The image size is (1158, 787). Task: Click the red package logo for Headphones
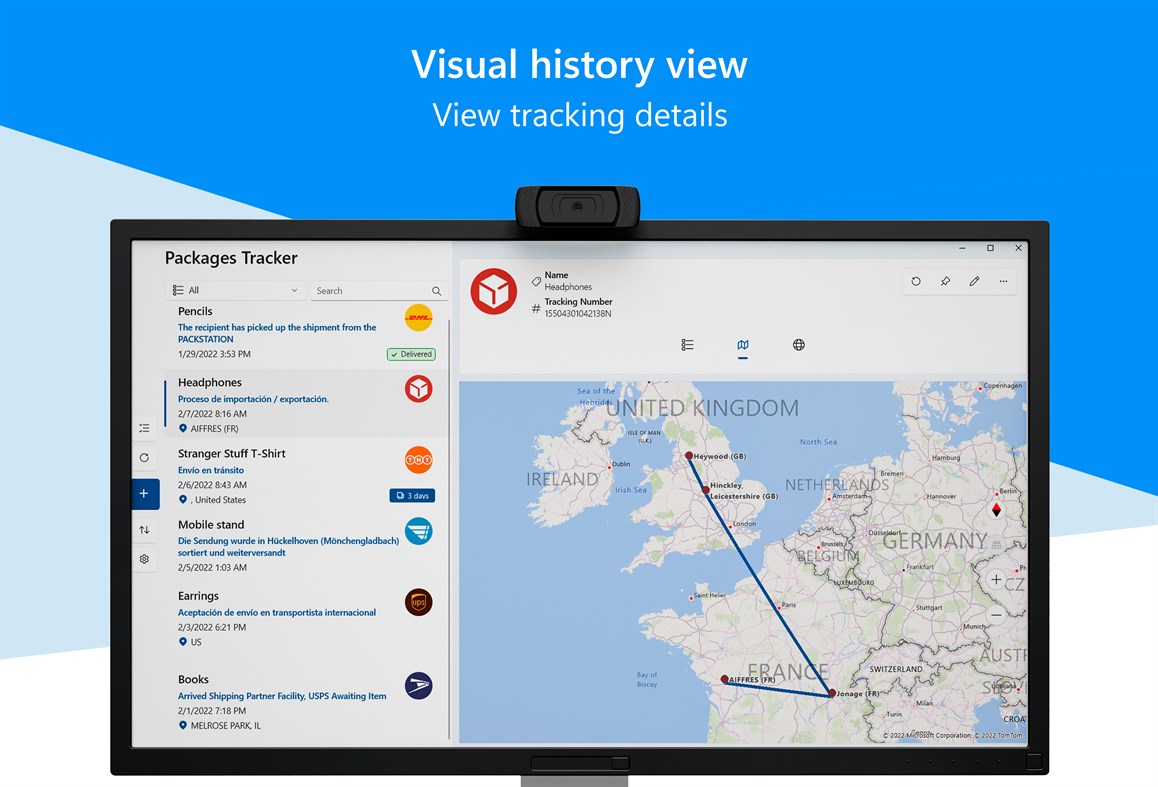point(492,291)
